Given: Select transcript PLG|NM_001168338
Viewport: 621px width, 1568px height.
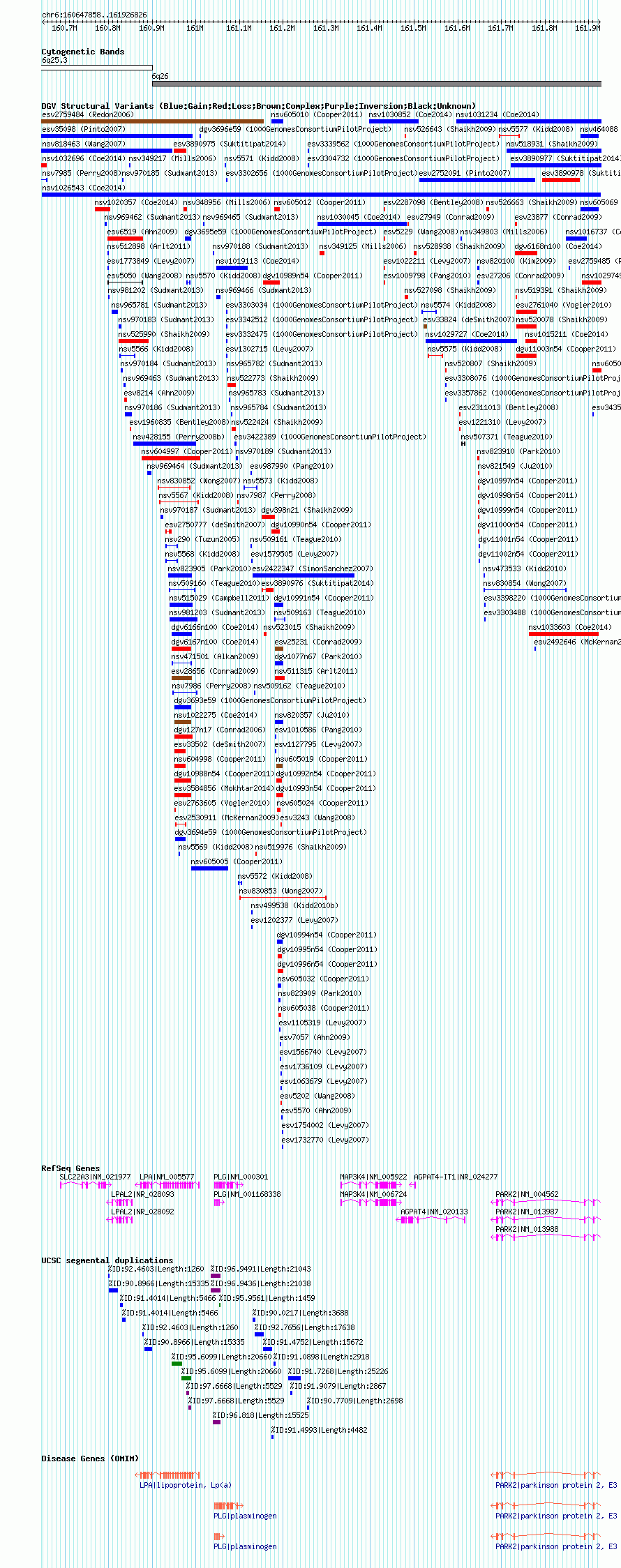Looking at the screenshot, I should pyautogui.click(x=247, y=1194).
